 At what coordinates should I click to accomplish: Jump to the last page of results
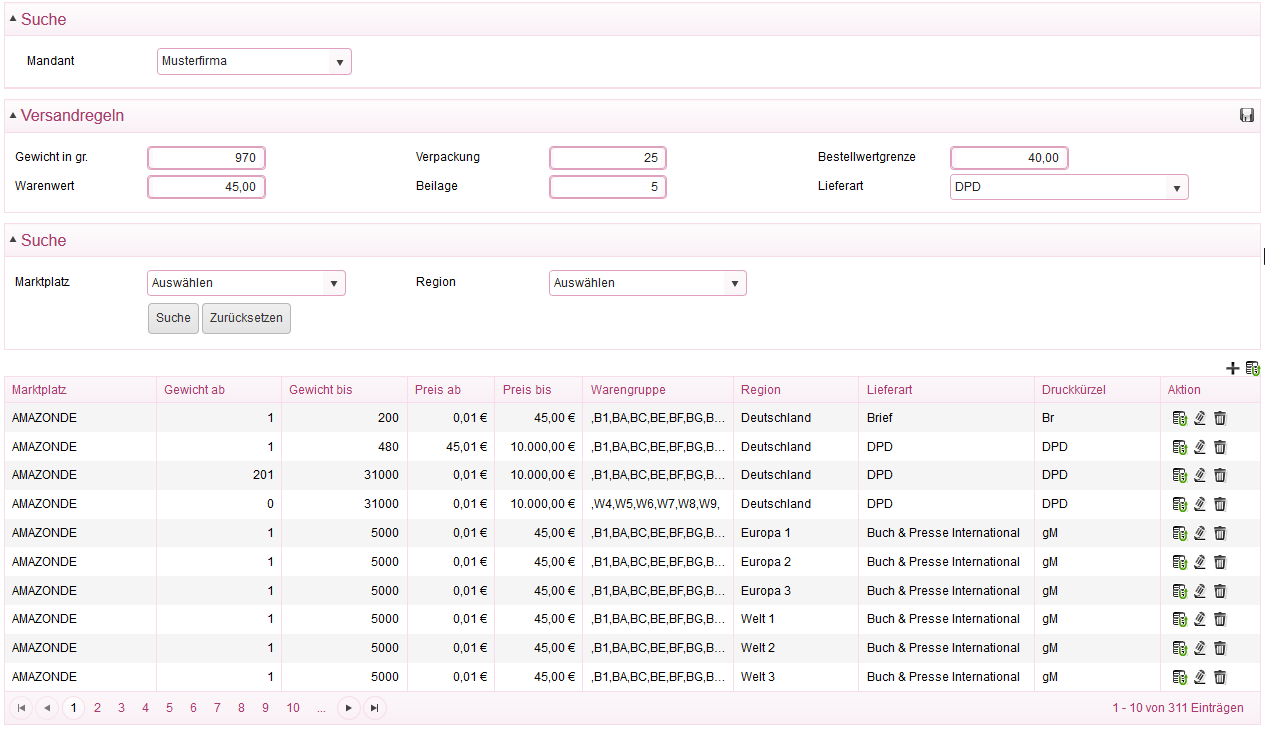[374, 708]
